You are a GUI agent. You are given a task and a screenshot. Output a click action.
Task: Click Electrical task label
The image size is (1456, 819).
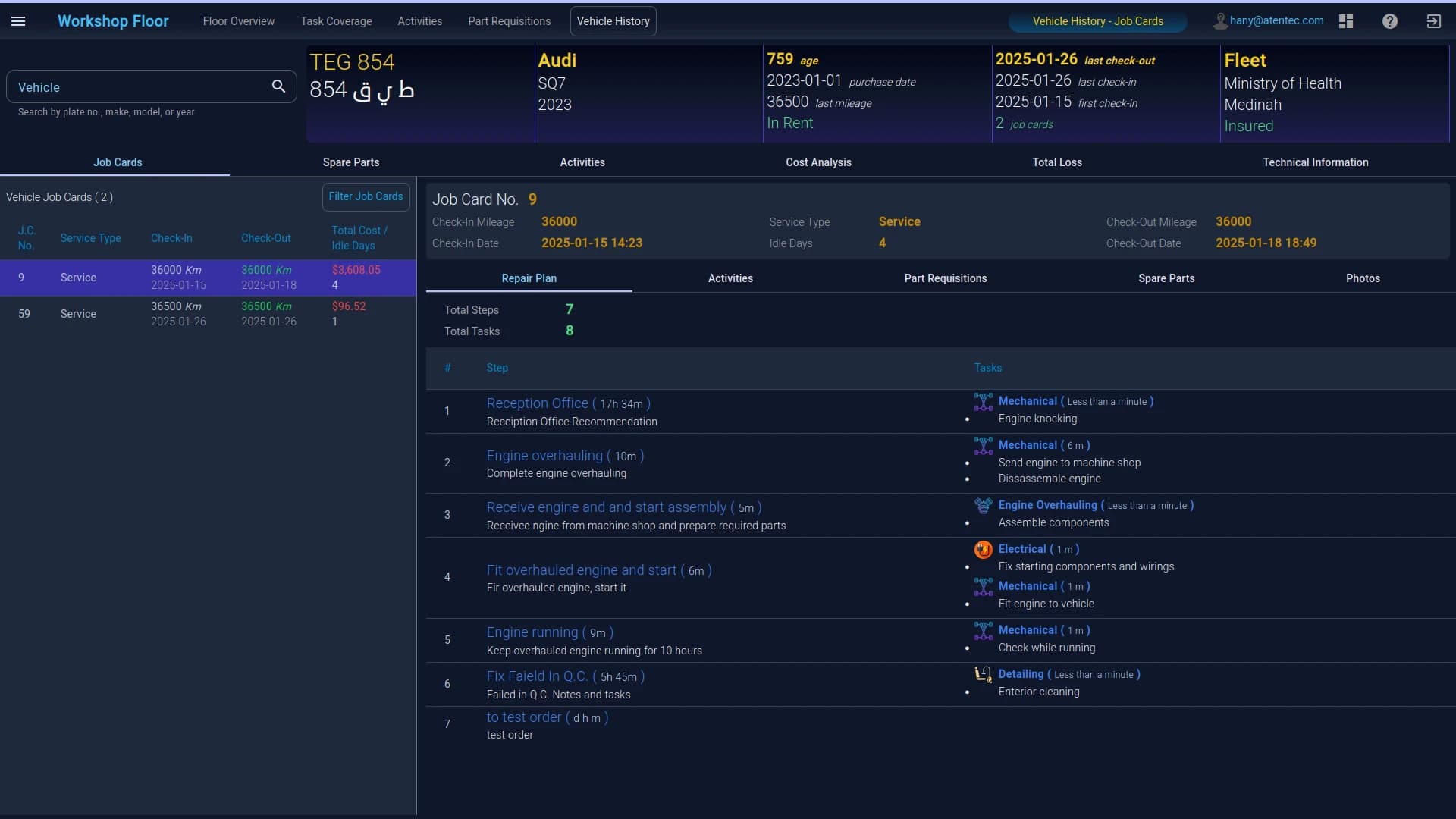coord(1021,549)
